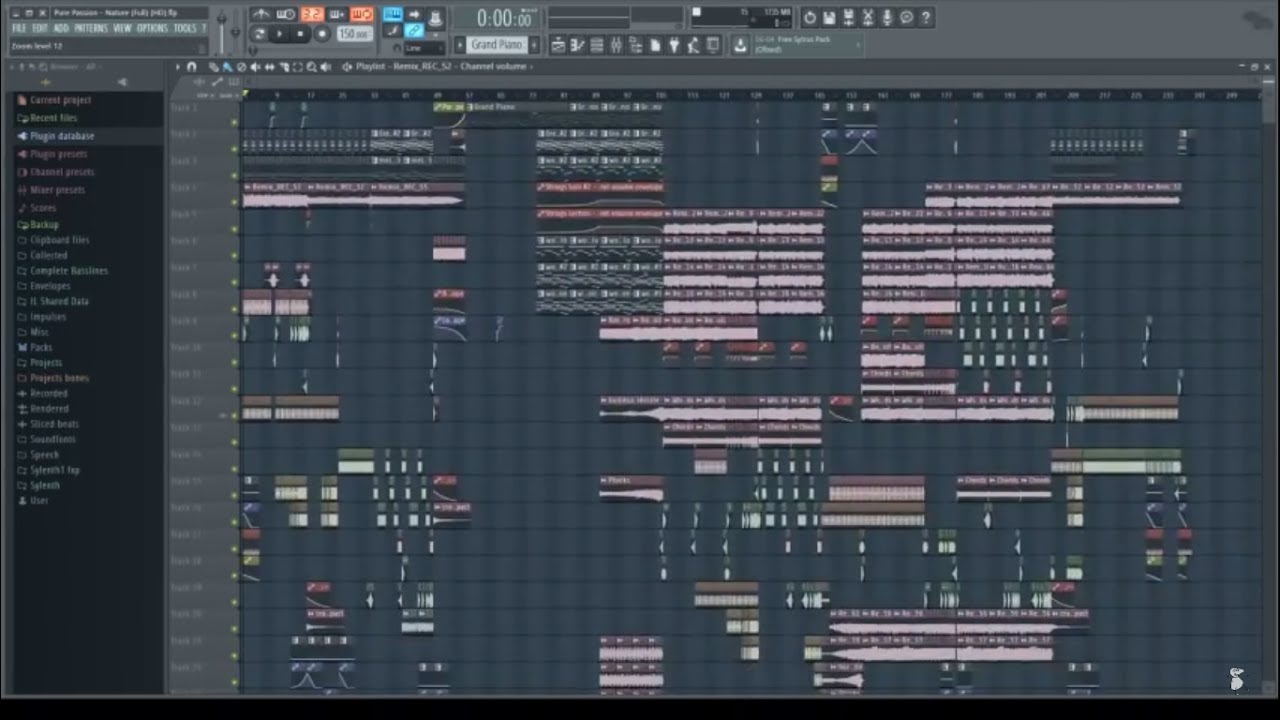
Task: Click the download content library icon
Action: [740, 45]
